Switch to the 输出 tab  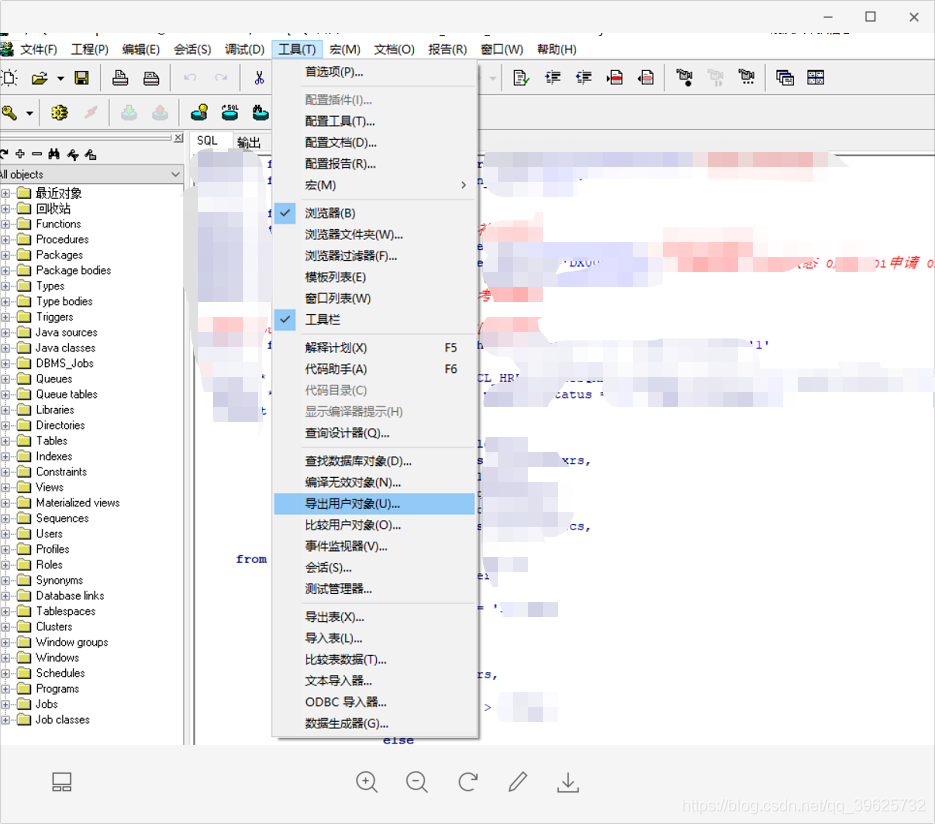pyautogui.click(x=249, y=142)
